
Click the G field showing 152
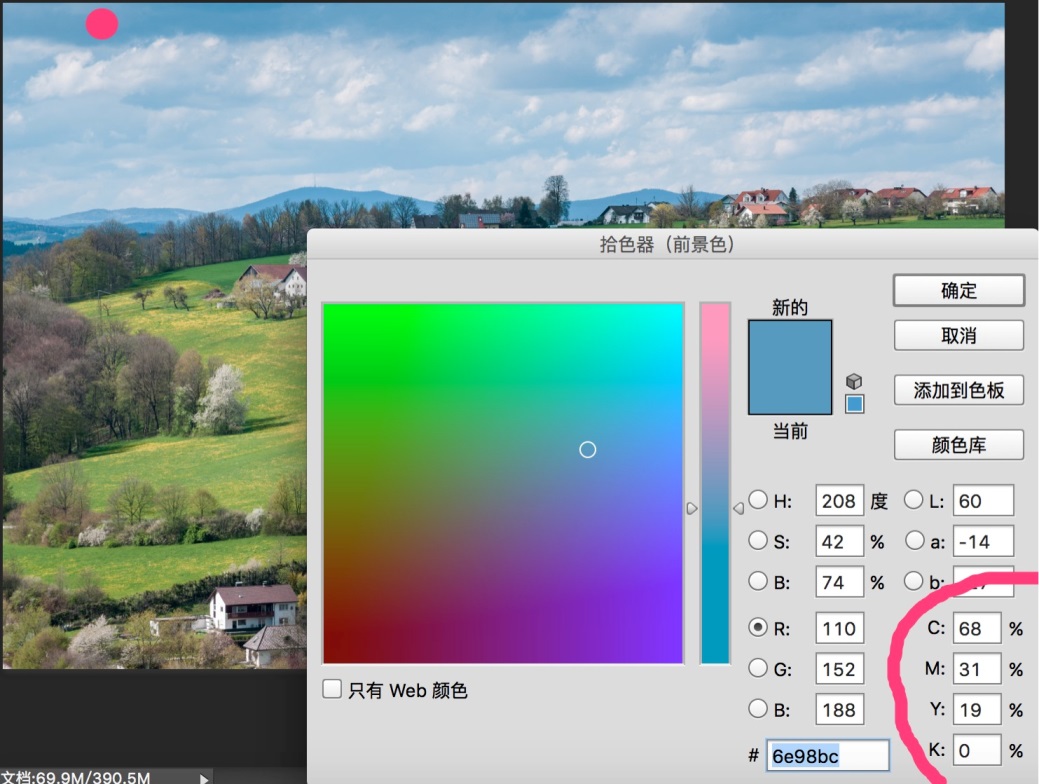[840, 669]
